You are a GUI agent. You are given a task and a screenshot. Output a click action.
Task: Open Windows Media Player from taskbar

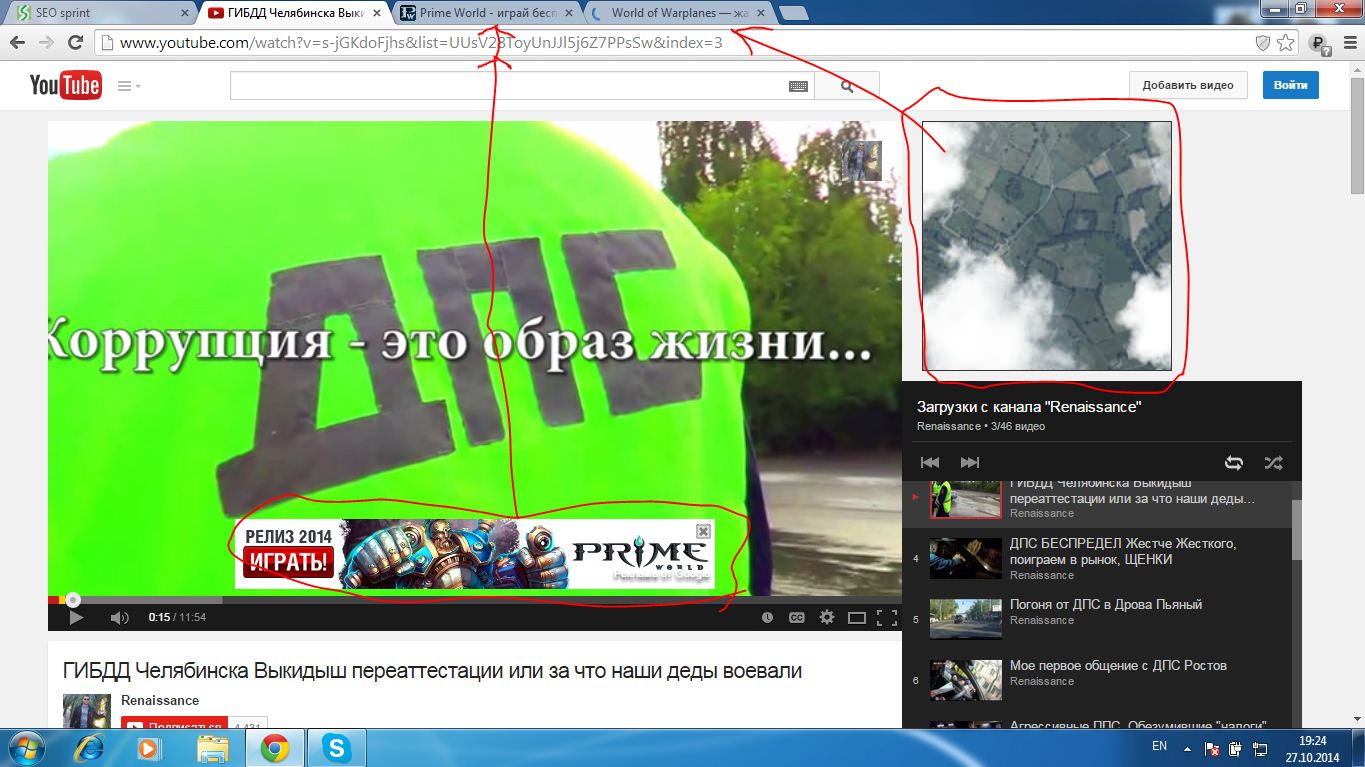150,748
